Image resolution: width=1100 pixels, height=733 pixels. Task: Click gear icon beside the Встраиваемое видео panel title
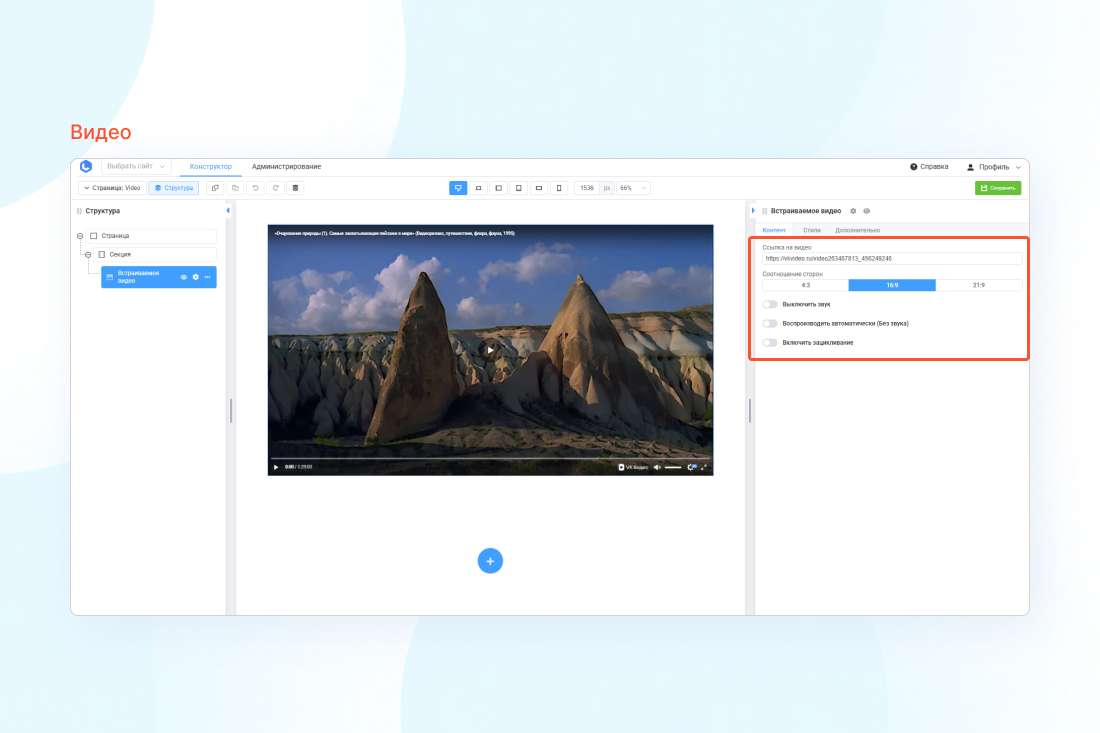[853, 211]
